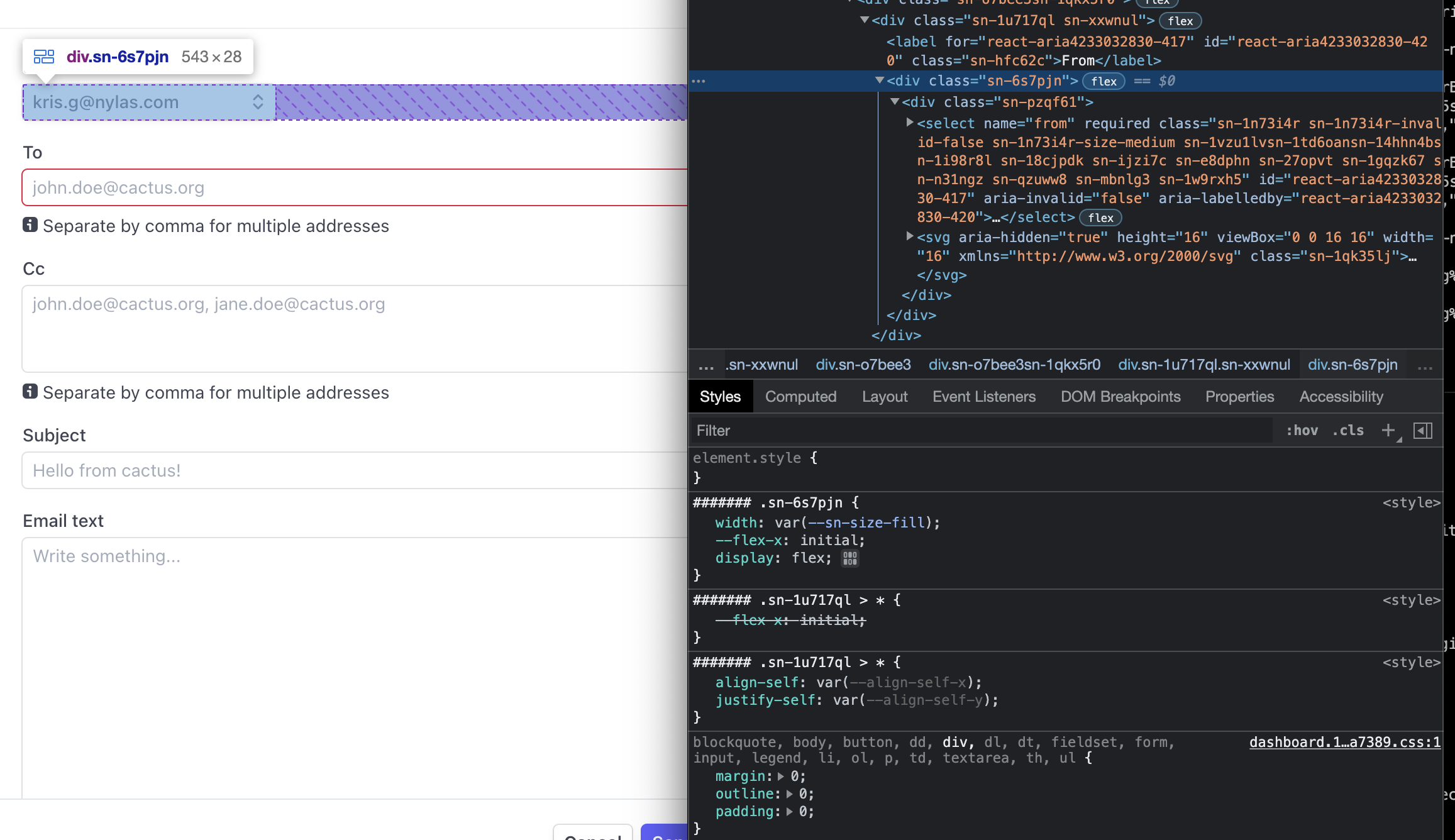Screen dimensions: 1455x840
Task: Click the Cancel button
Action: pyautogui.click(x=592, y=835)
